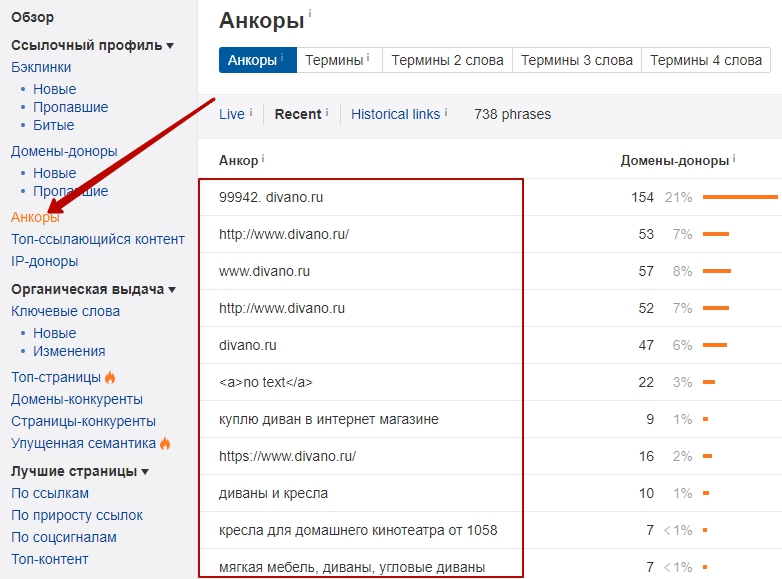Click anchor куплю диван в интернет магазине
The width and height of the screenshot is (782, 579).
(329, 419)
